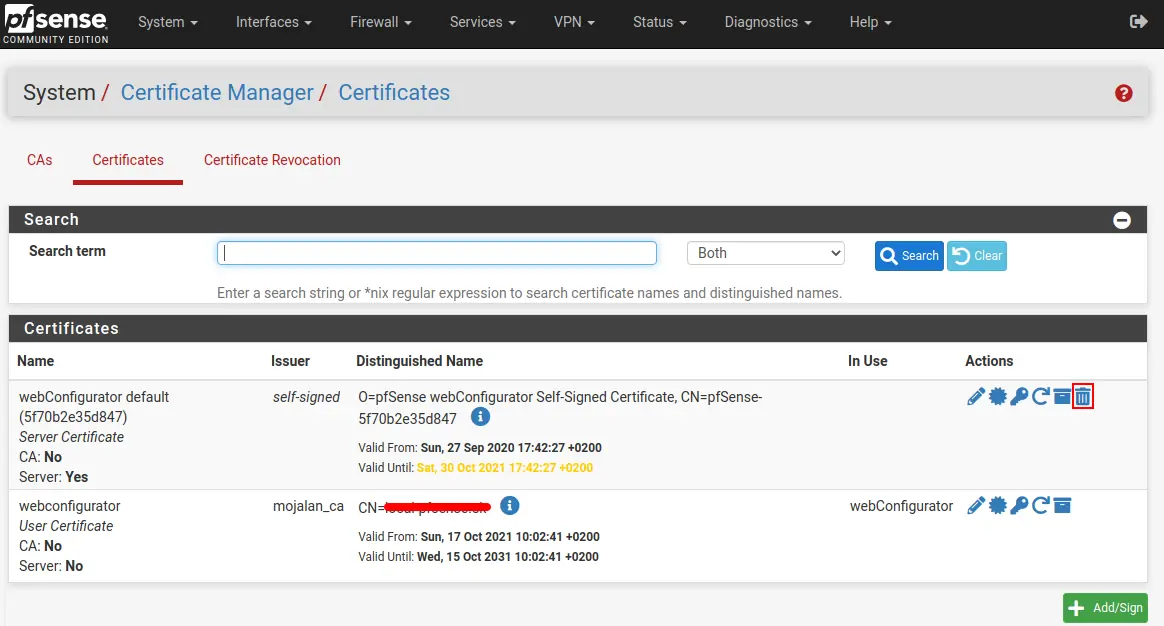
Task: Click the mojalan_ca issuer cell
Action: coord(308,506)
